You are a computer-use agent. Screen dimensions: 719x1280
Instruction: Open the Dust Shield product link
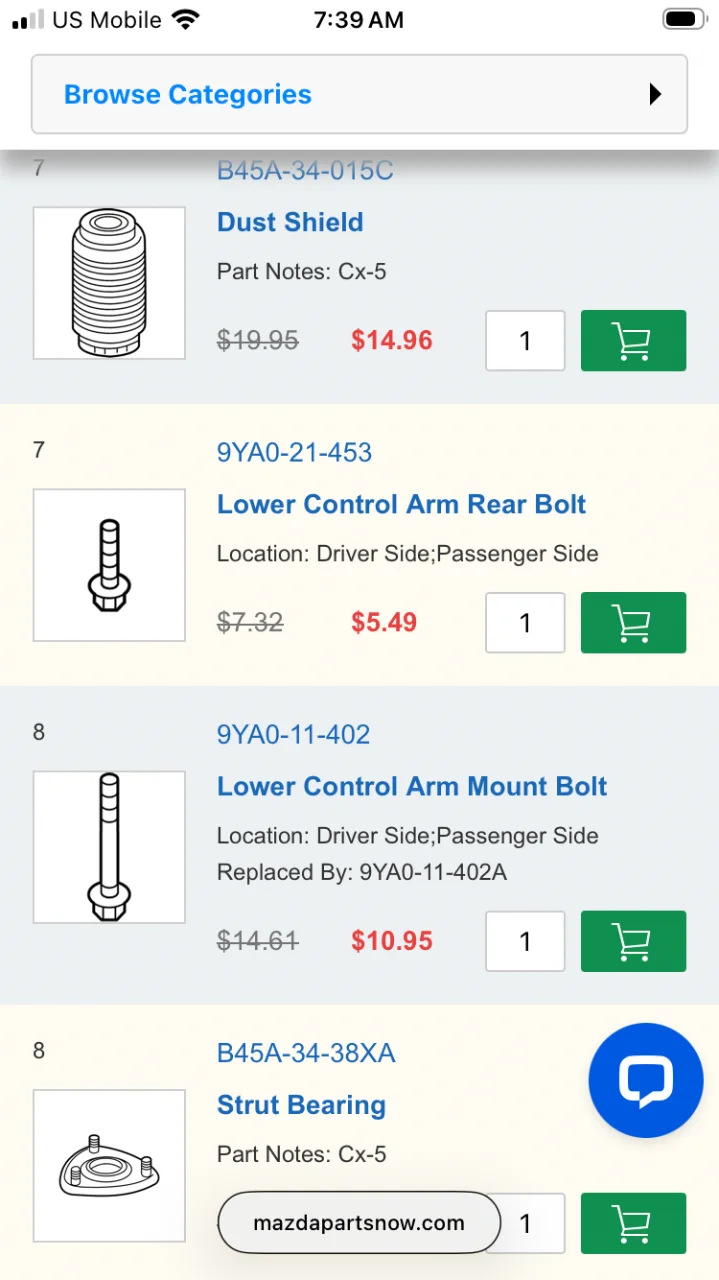click(290, 222)
